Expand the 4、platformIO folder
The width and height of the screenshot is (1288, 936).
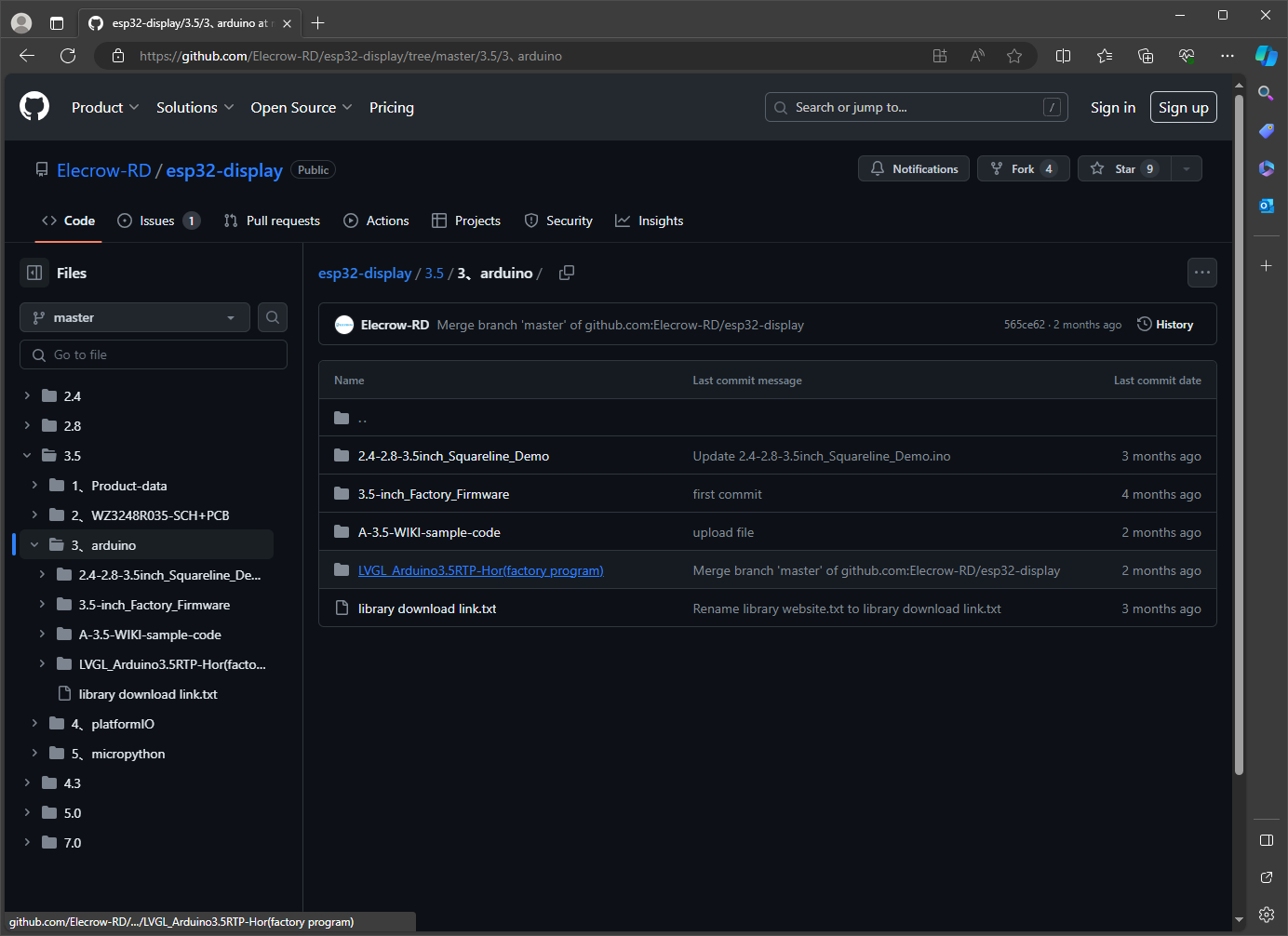tap(34, 724)
